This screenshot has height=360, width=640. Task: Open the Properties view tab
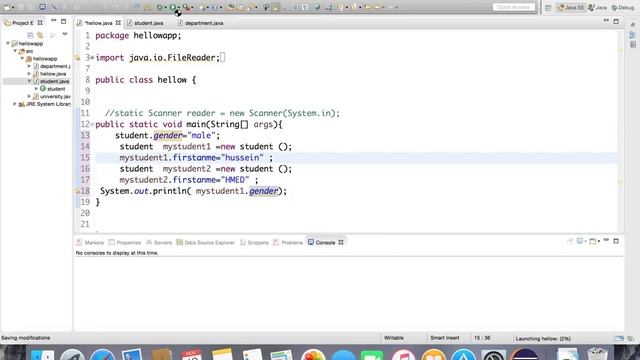point(125,242)
